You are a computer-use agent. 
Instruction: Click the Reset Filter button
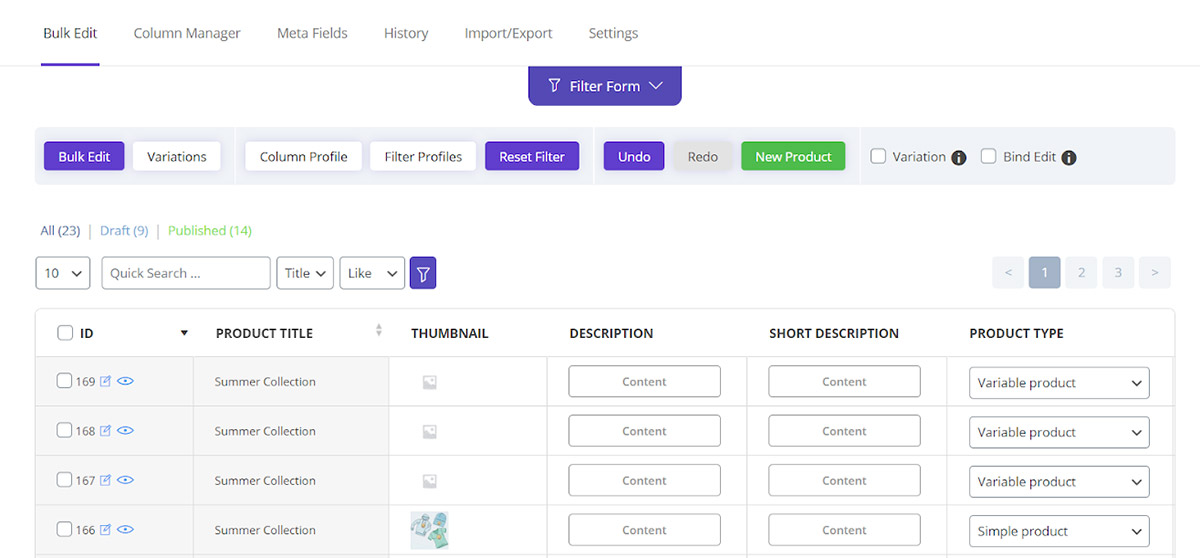click(x=532, y=156)
